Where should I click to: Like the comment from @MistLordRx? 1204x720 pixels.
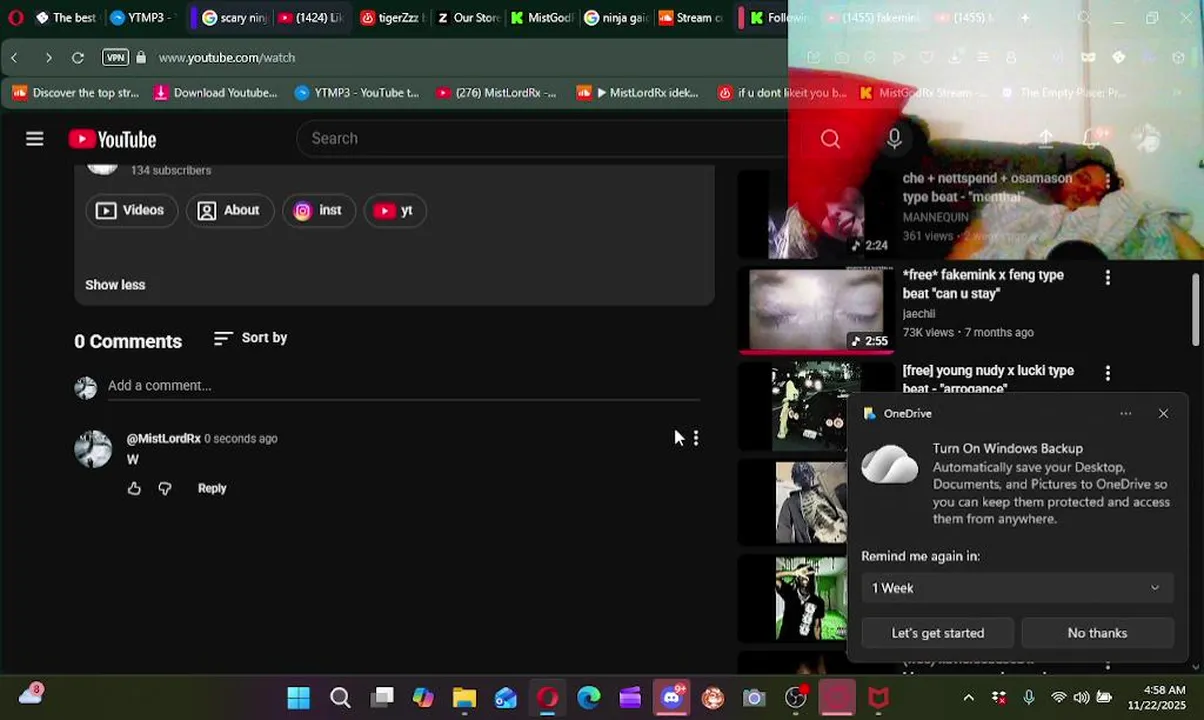pyautogui.click(x=134, y=488)
